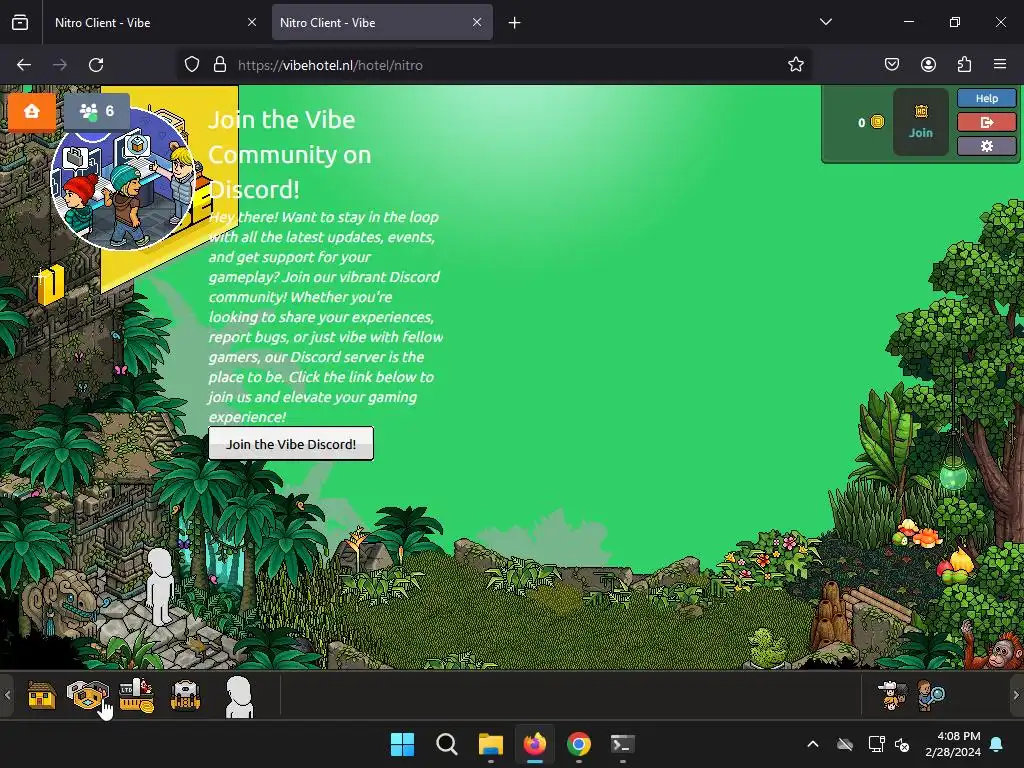Open the Windows Start menu
Image resolution: width=1024 pixels, height=768 pixels.
[402, 744]
